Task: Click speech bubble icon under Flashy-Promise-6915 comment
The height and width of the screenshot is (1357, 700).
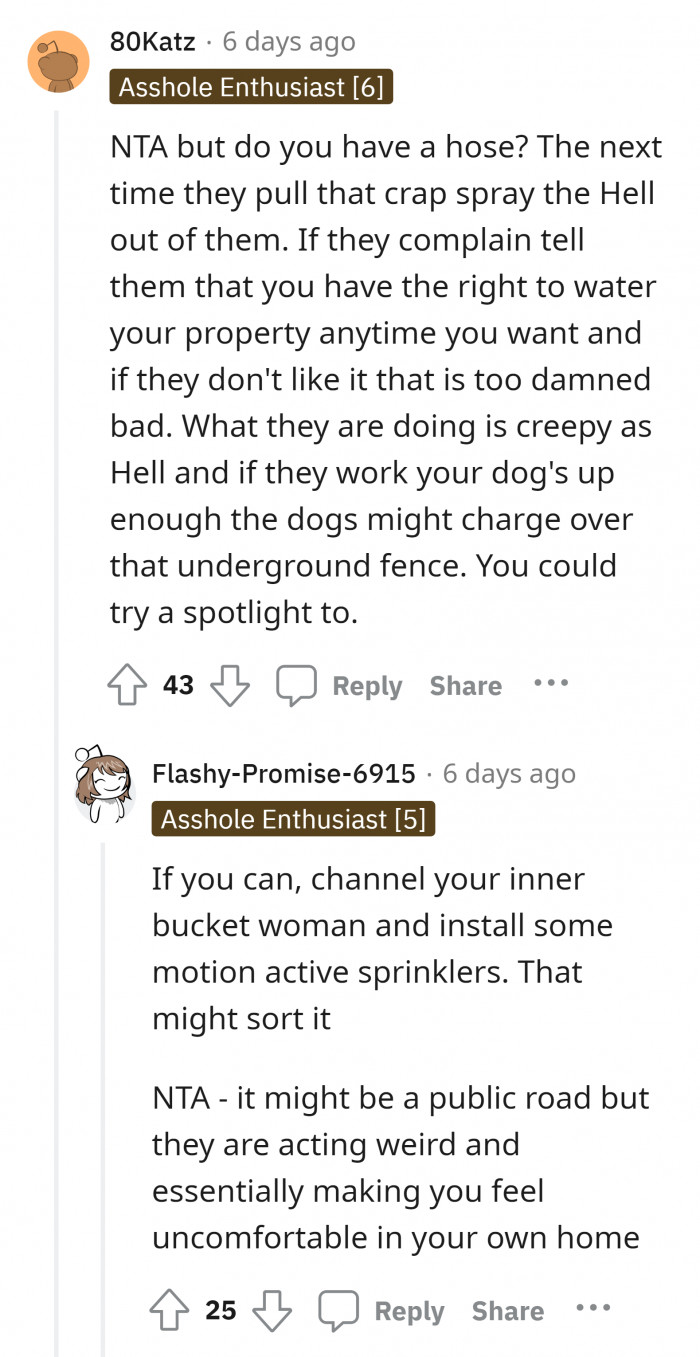Action: pos(338,1310)
